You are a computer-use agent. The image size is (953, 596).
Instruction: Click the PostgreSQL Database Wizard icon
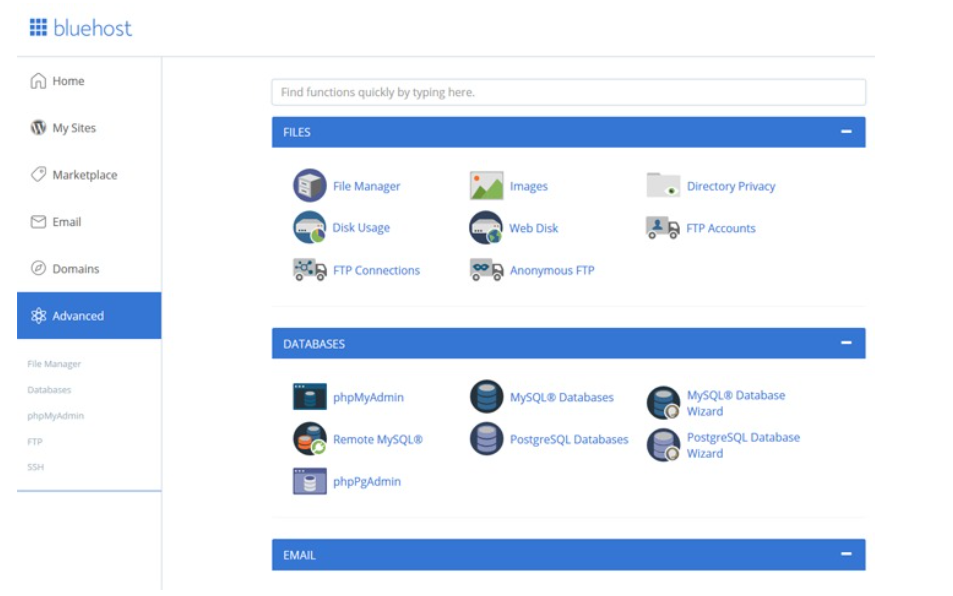(x=663, y=445)
